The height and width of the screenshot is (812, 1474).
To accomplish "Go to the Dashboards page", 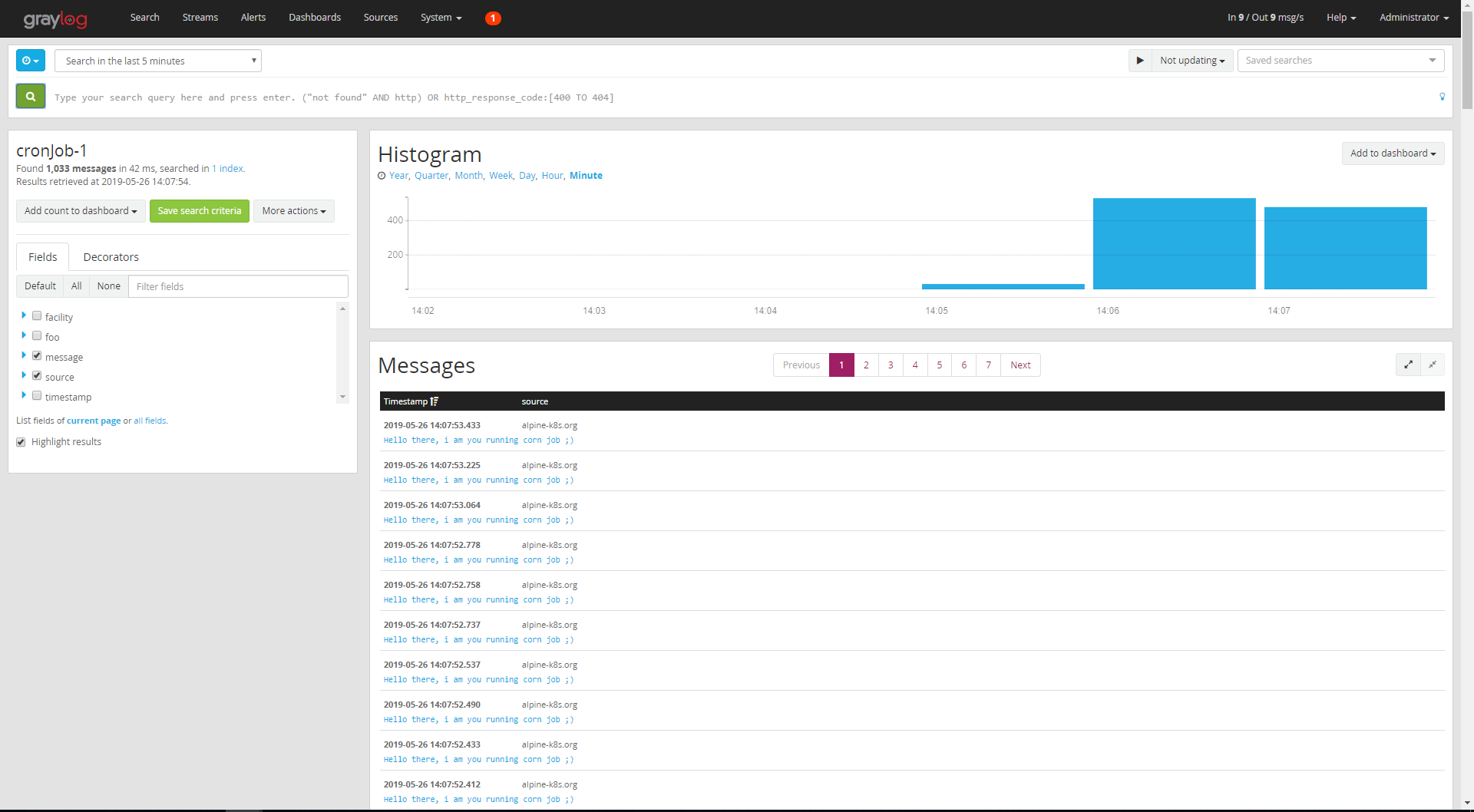I will pos(315,18).
